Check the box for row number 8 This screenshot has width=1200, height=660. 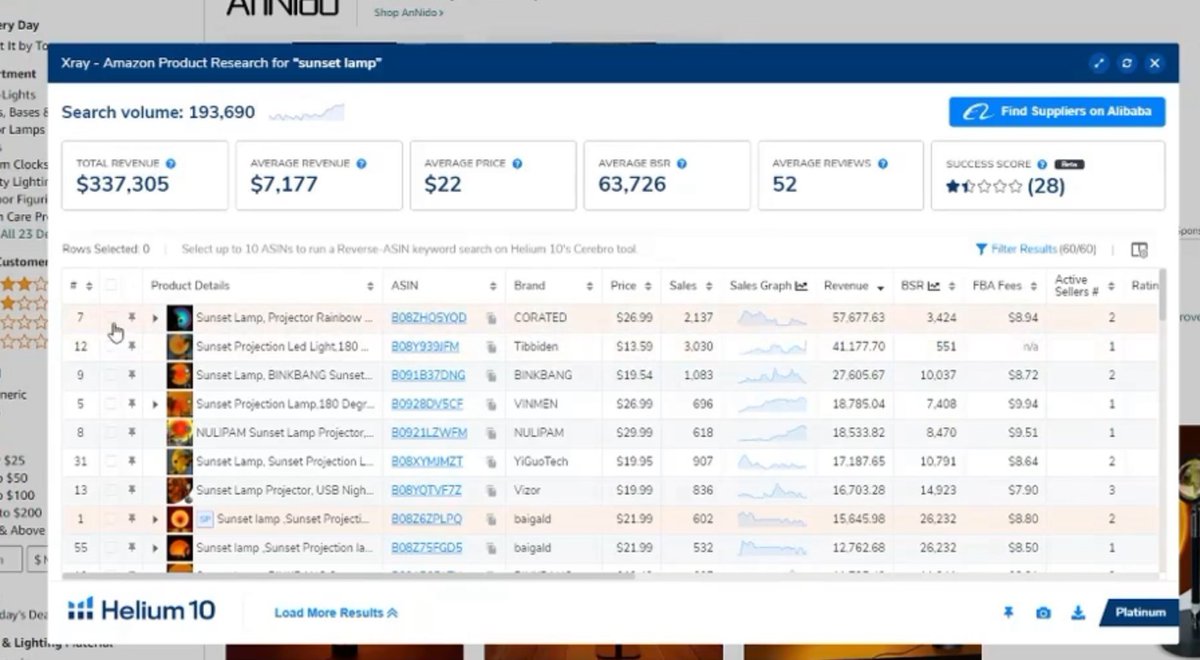111,433
